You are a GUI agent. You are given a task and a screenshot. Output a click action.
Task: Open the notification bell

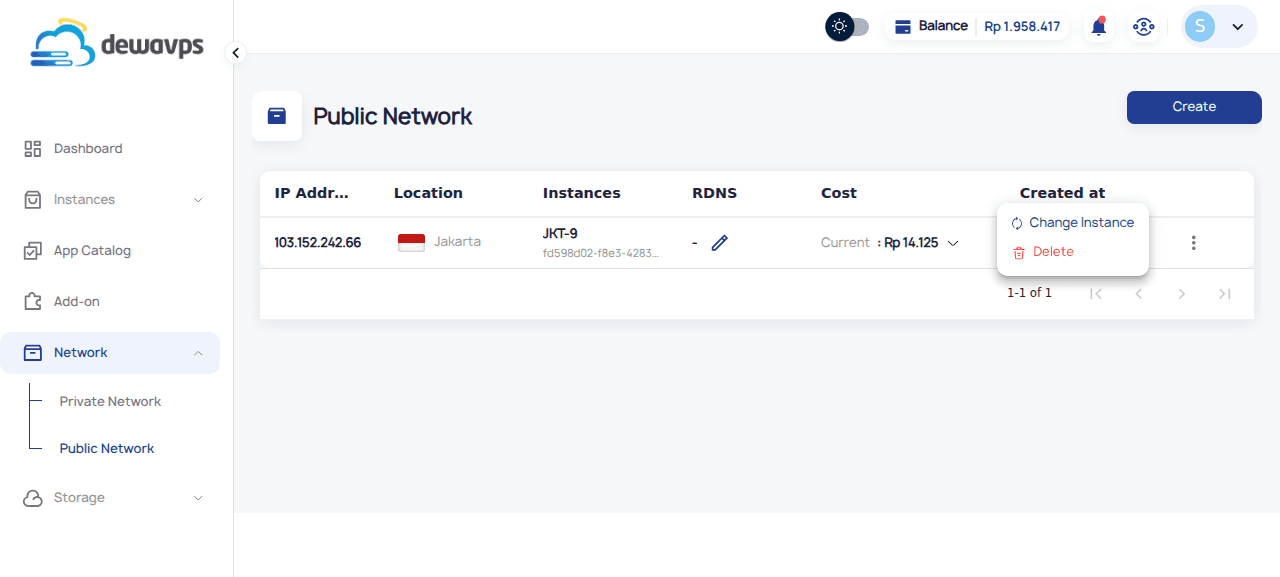pos(1098,27)
